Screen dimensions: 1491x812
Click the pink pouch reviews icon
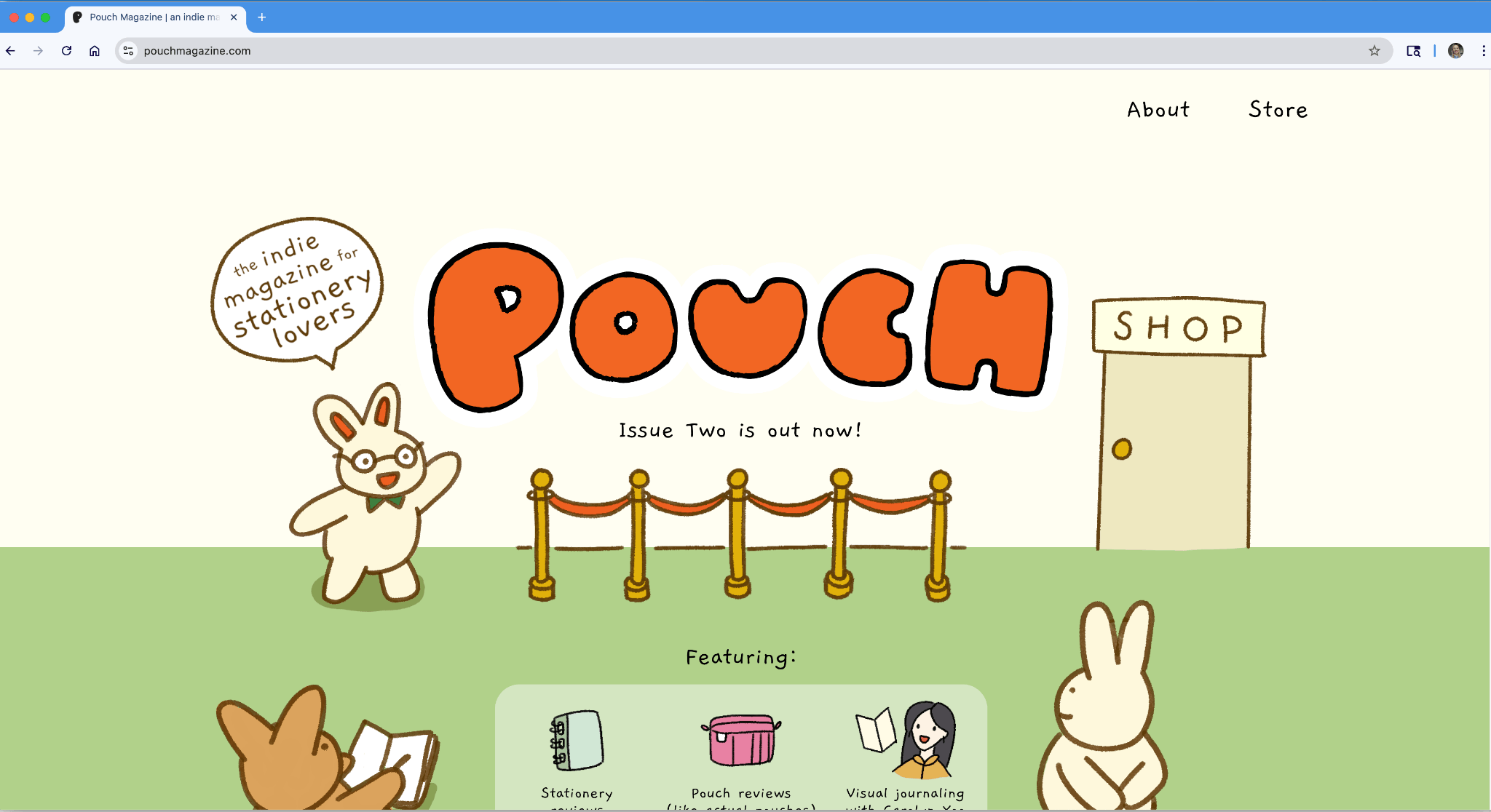click(741, 740)
